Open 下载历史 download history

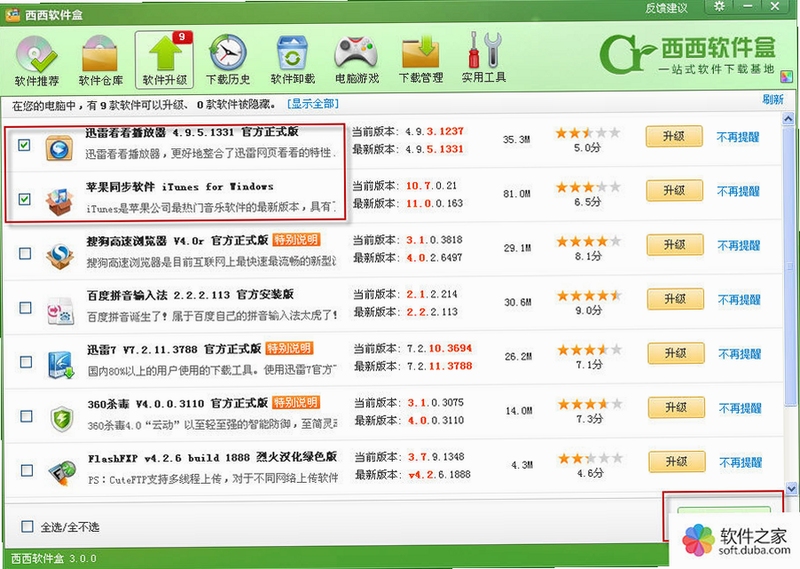pos(228,60)
